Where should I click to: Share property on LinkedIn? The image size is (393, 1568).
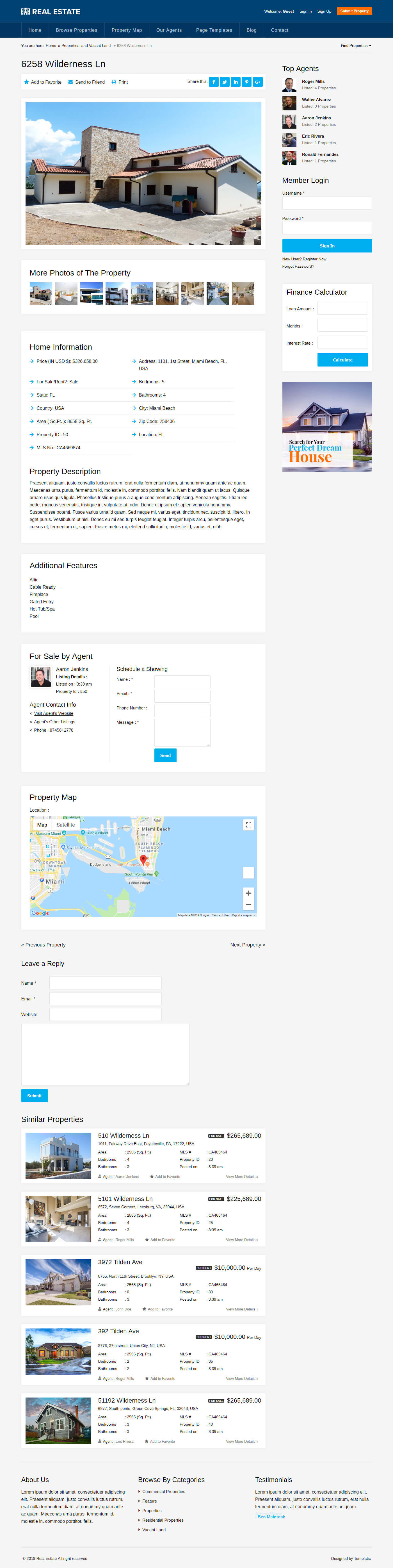coord(236,81)
